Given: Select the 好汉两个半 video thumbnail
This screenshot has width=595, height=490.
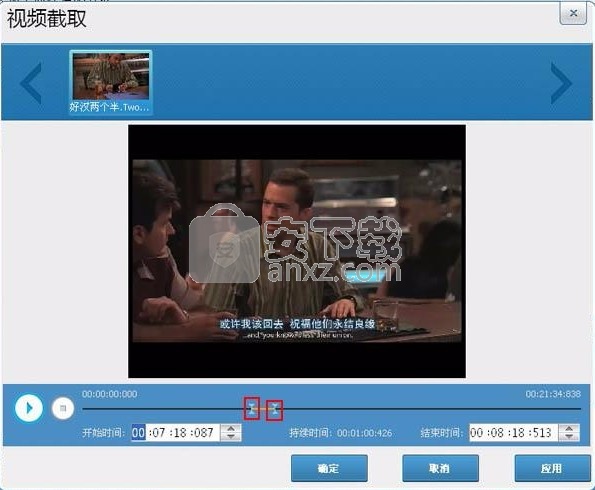Looking at the screenshot, I should [110, 82].
